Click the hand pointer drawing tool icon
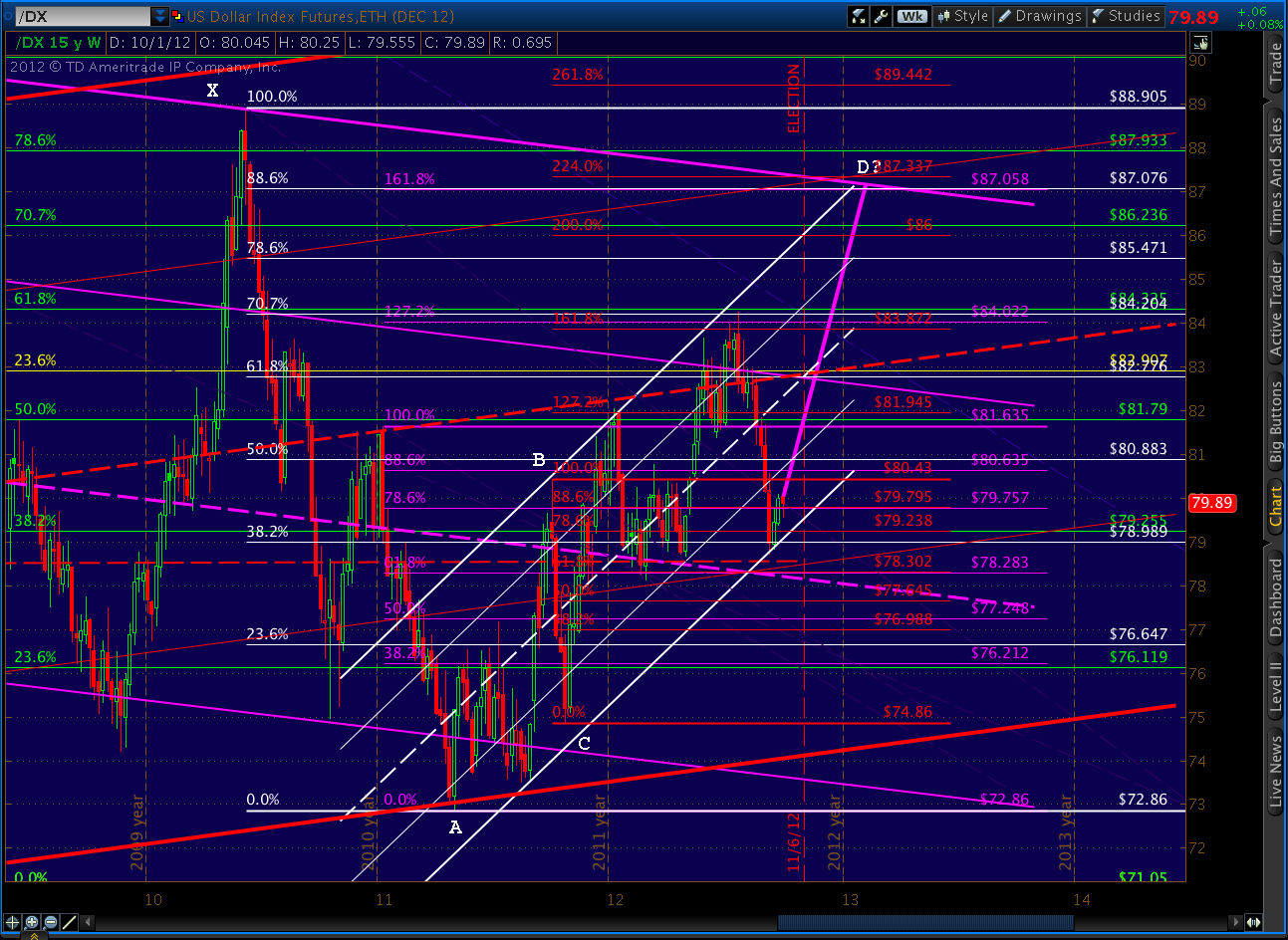Image resolution: width=1288 pixels, height=940 pixels. [1200, 43]
